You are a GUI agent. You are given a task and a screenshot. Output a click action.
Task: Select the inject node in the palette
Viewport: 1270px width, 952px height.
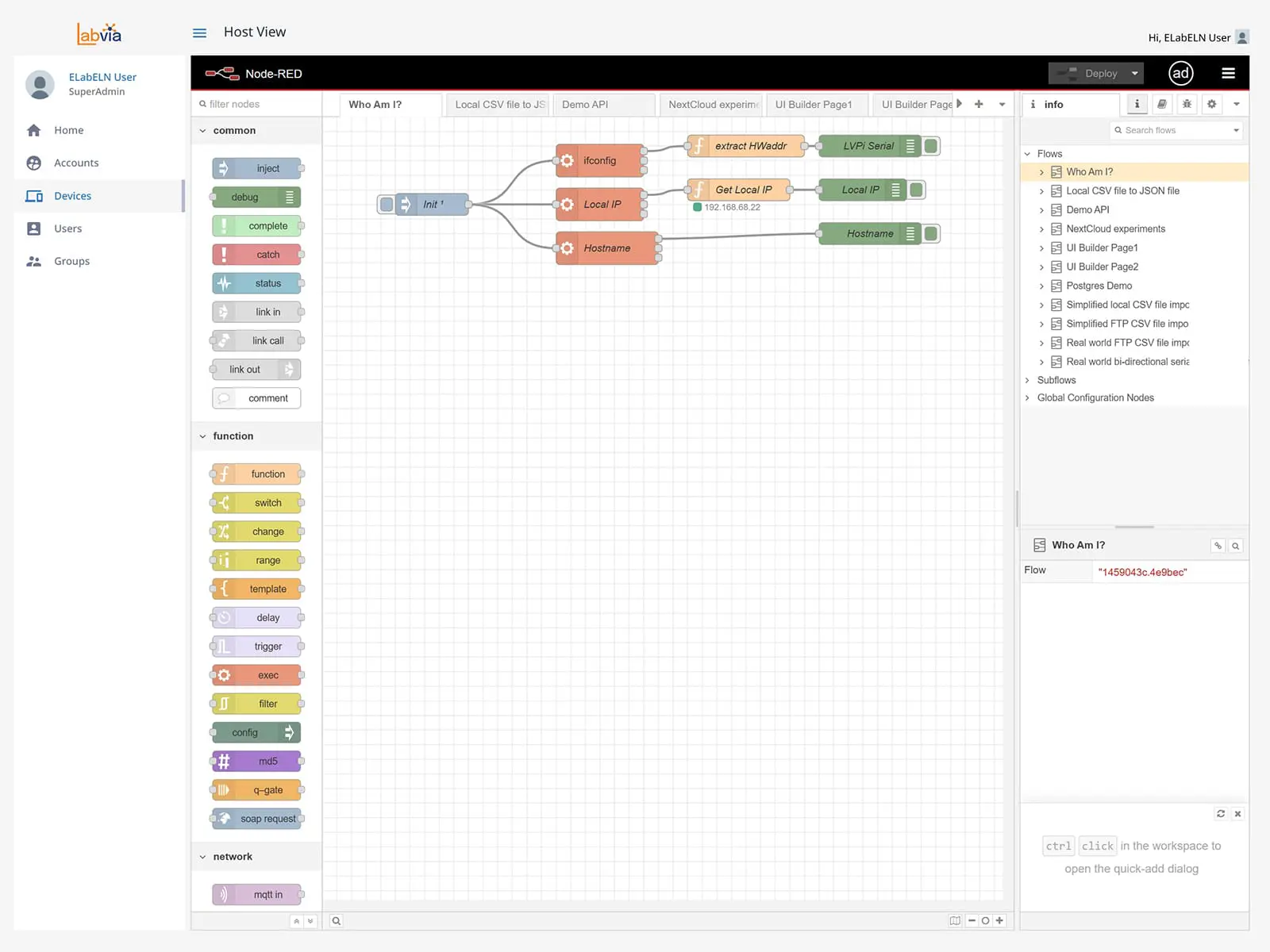pyautogui.click(x=256, y=168)
